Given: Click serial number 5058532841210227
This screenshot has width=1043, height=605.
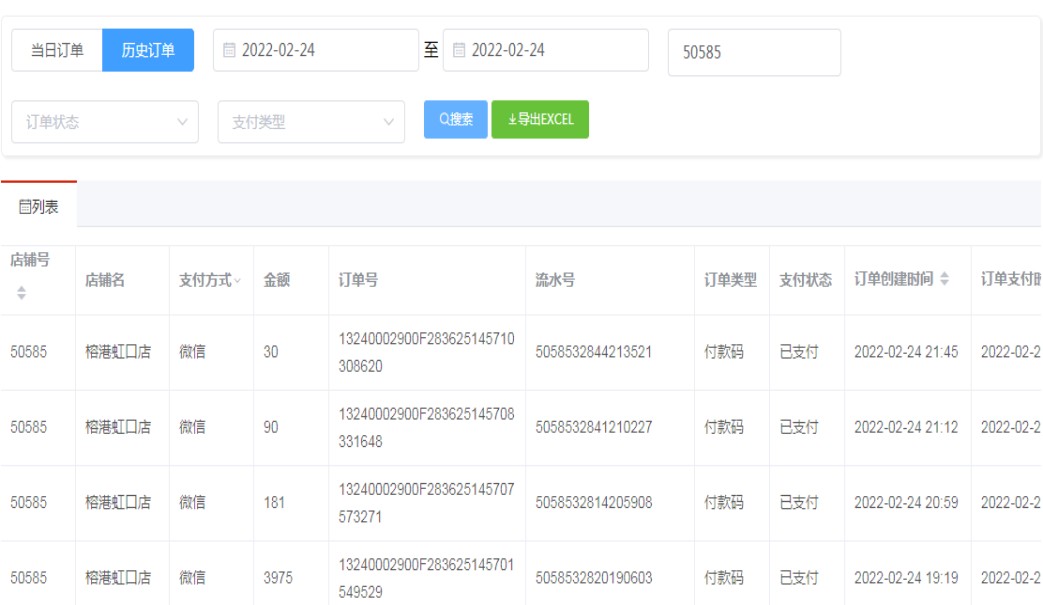Looking at the screenshot, I should (594, 427).
